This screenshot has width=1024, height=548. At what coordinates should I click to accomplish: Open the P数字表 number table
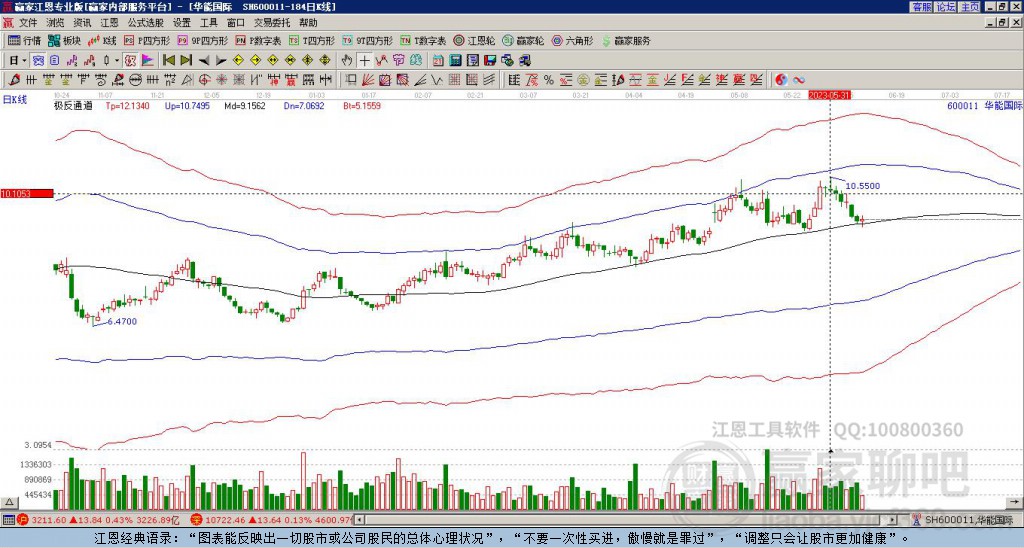(x=258, y=40)
